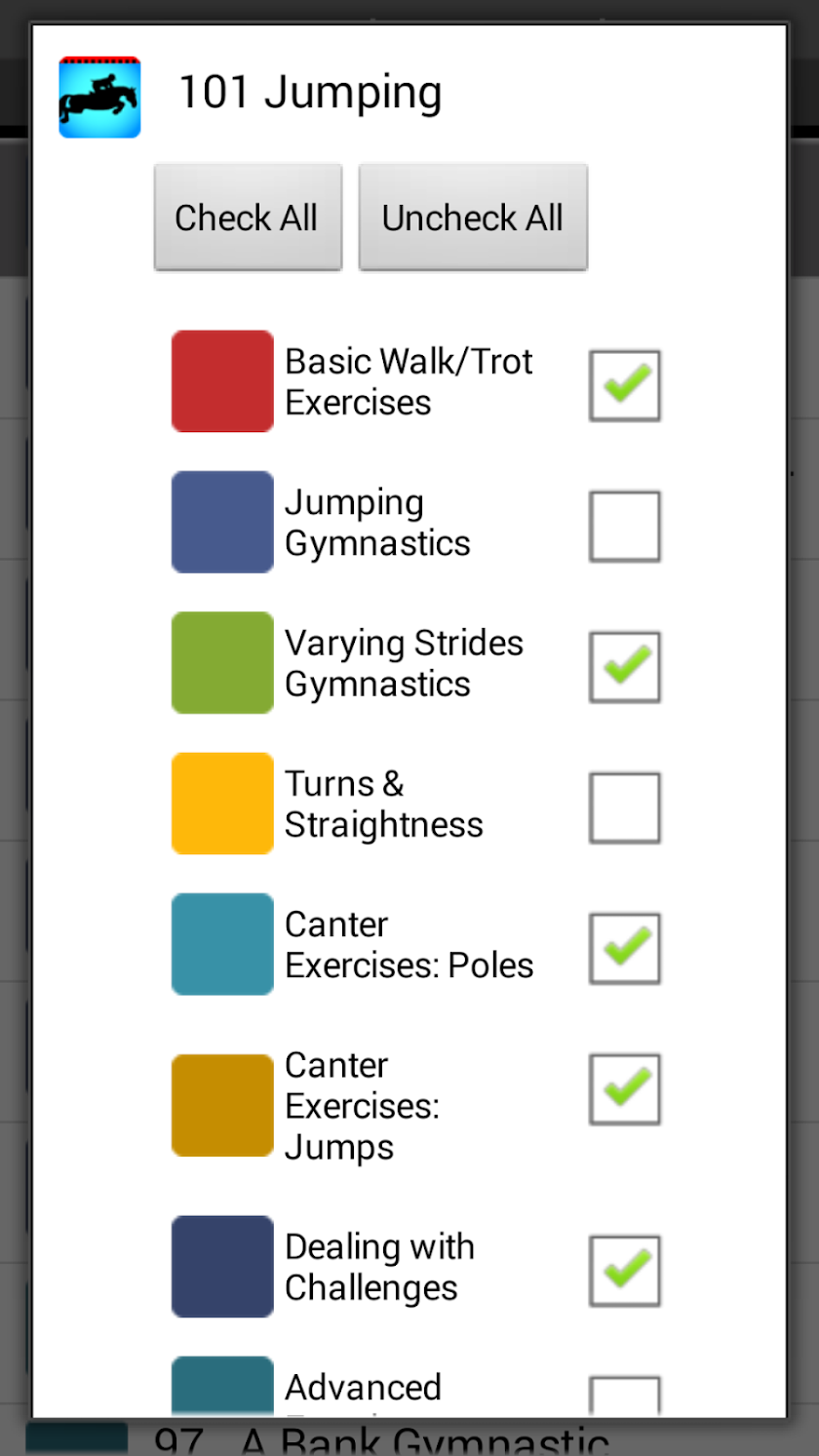Select the blue Jumping Gymnastics color swatch
The width and height of the screenshot is (819, 1456).
point(222,522)
